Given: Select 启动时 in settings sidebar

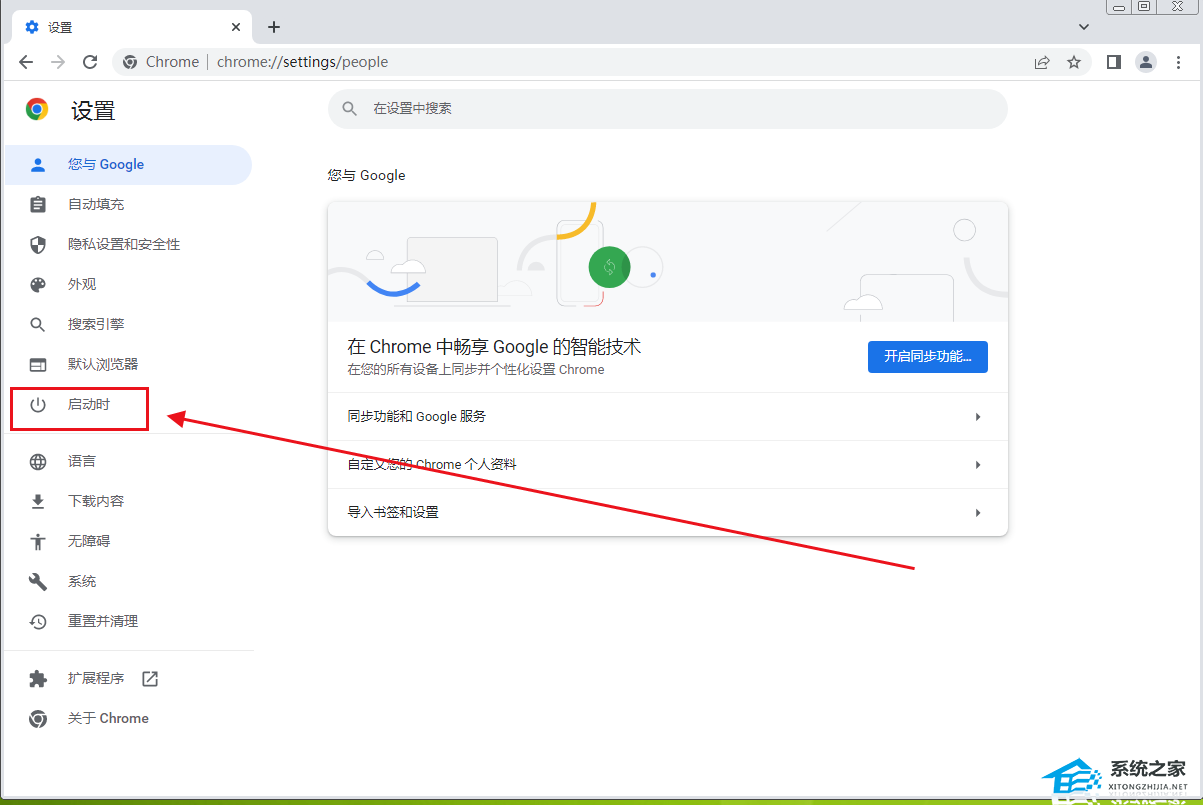Looking at the screenshot, I should pos(88,405).
